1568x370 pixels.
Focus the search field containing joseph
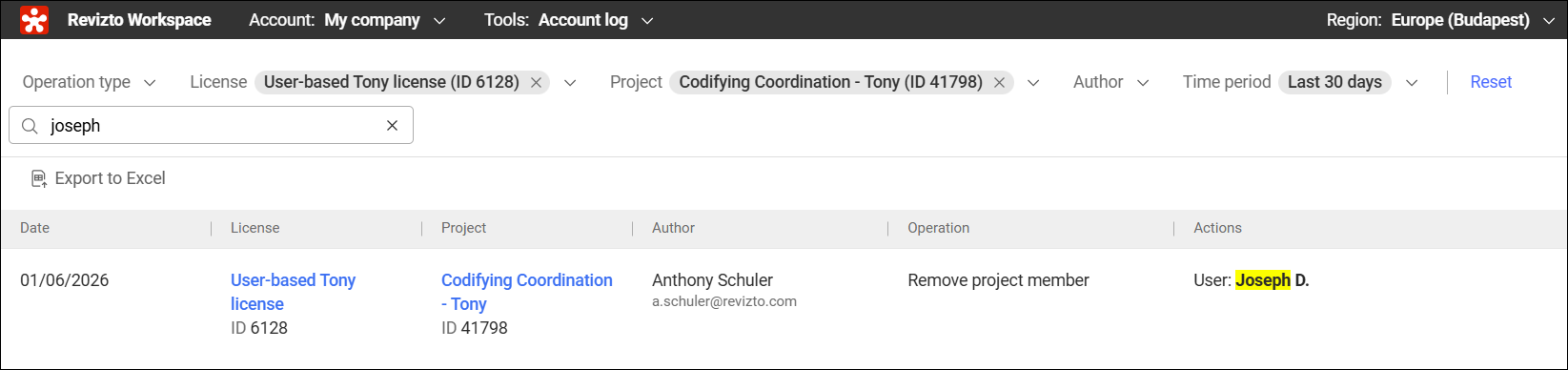point(211,125)
